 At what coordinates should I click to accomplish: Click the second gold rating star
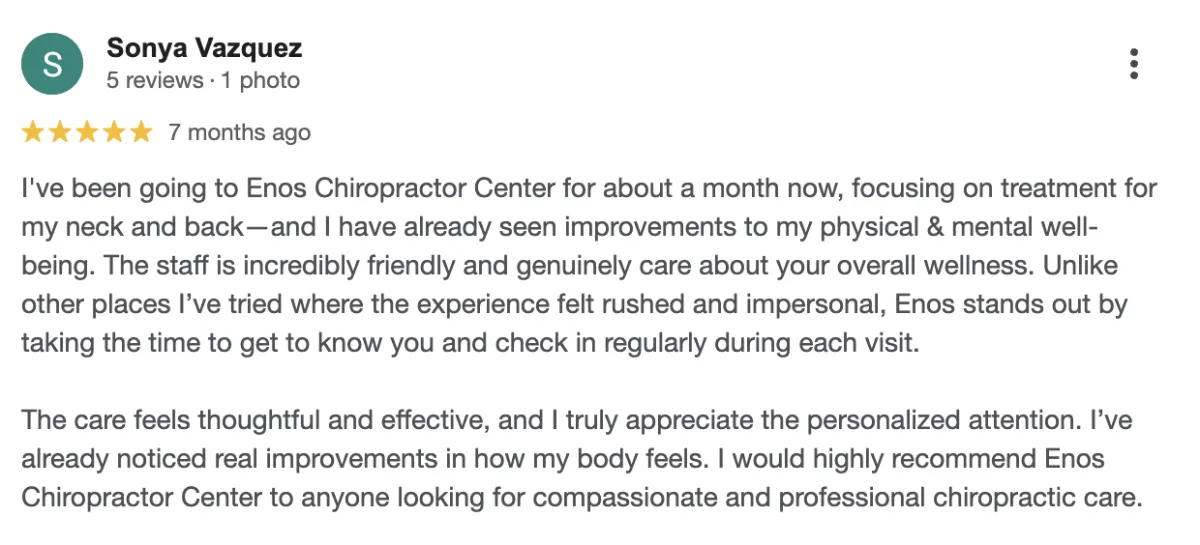[60, 132]
